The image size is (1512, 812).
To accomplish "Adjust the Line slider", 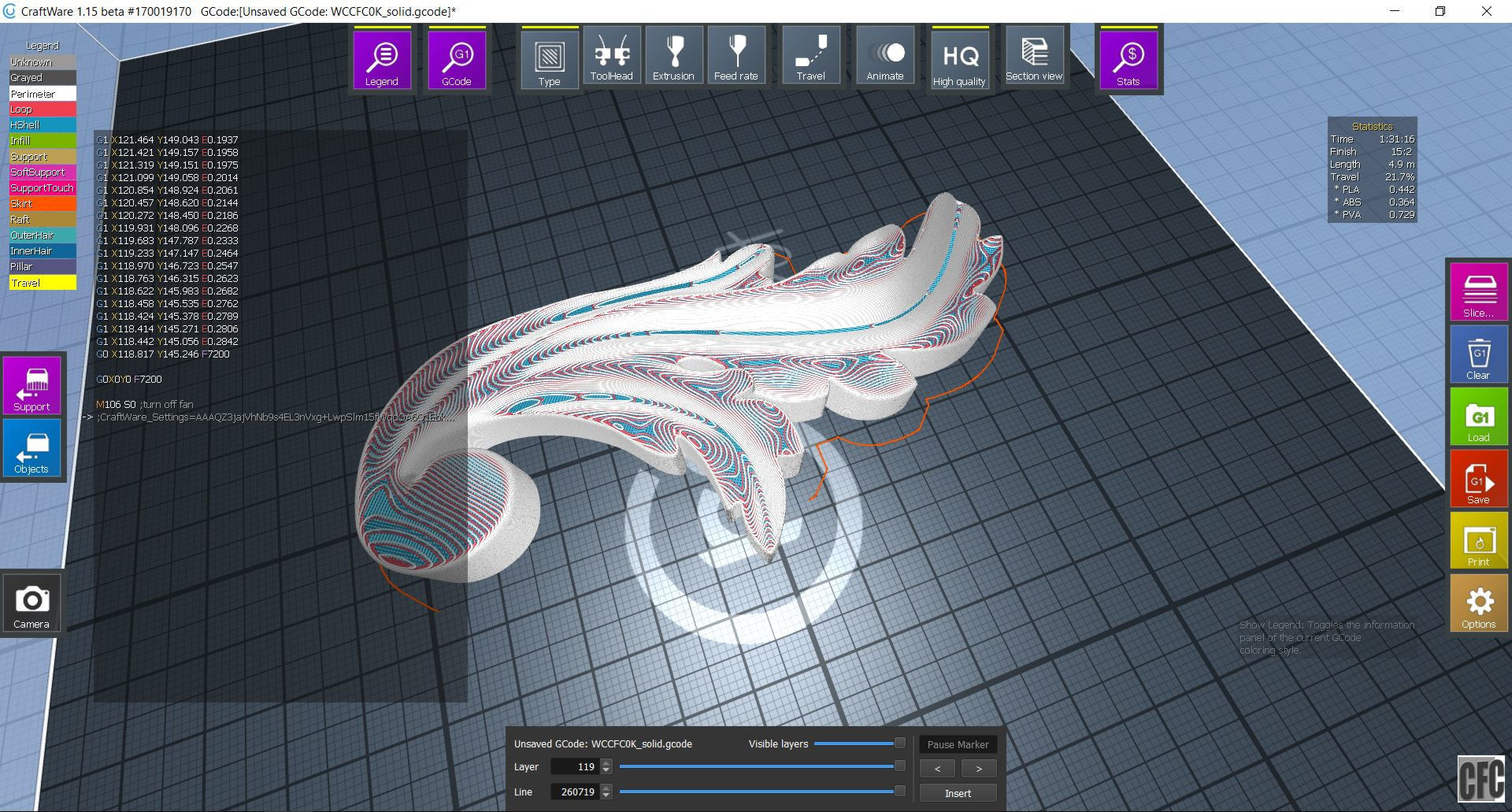I will [762, 792].
